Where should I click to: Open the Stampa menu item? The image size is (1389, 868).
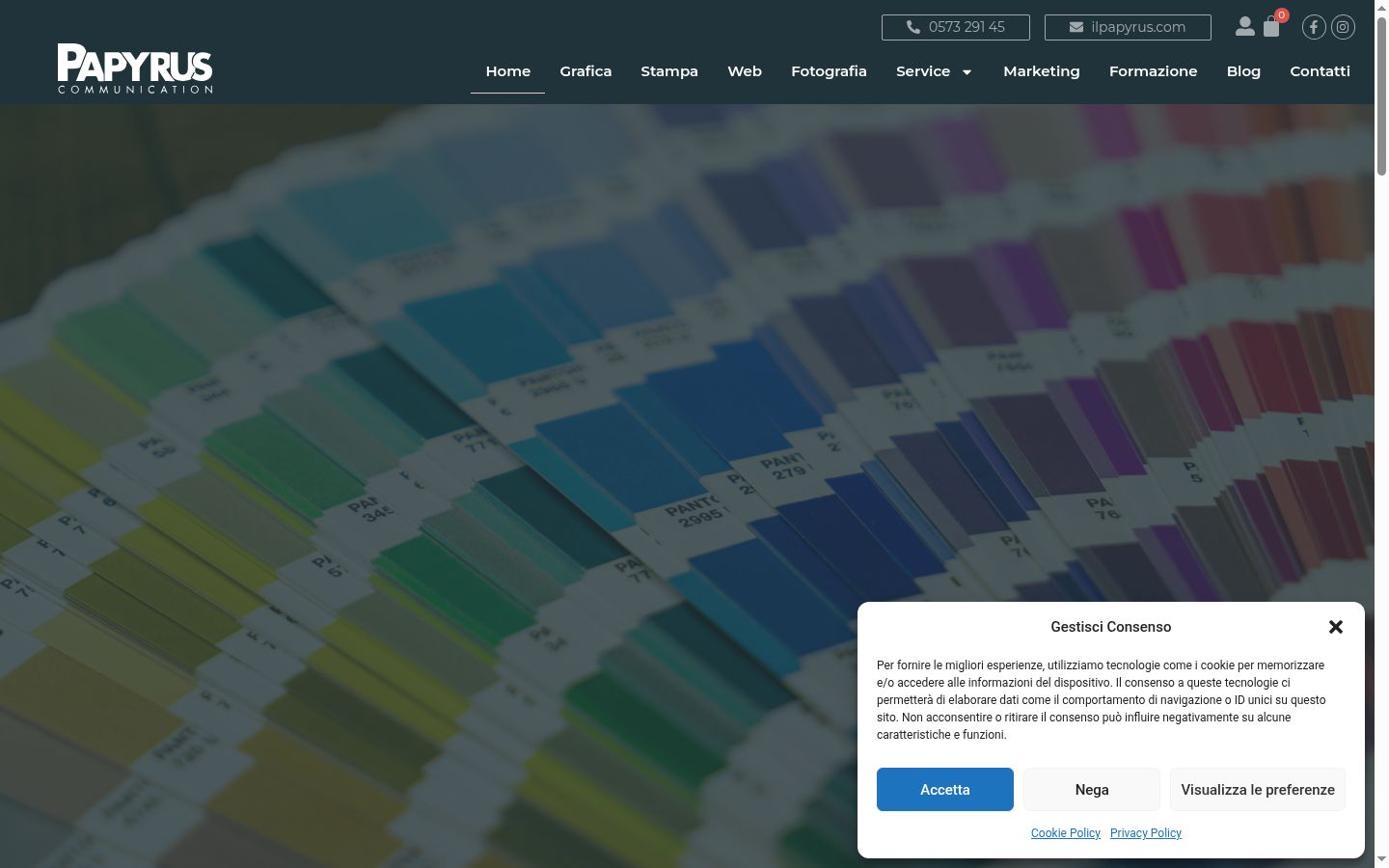(669, 71)
